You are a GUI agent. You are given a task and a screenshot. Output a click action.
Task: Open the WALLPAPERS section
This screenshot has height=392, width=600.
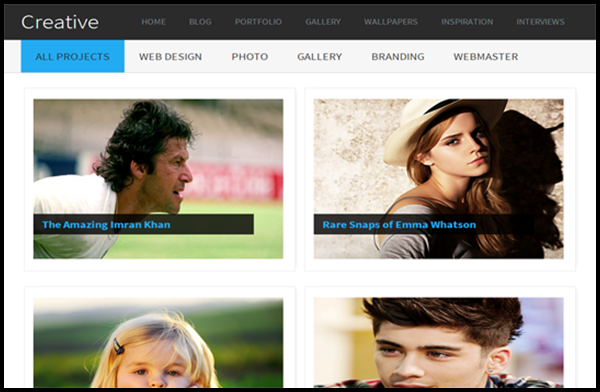pyautogui.click(x=391, y=22)
